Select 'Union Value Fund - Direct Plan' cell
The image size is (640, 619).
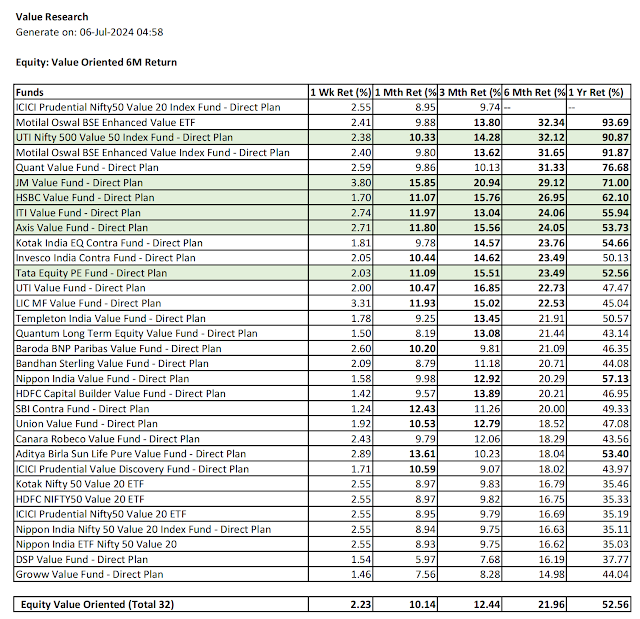161,424
